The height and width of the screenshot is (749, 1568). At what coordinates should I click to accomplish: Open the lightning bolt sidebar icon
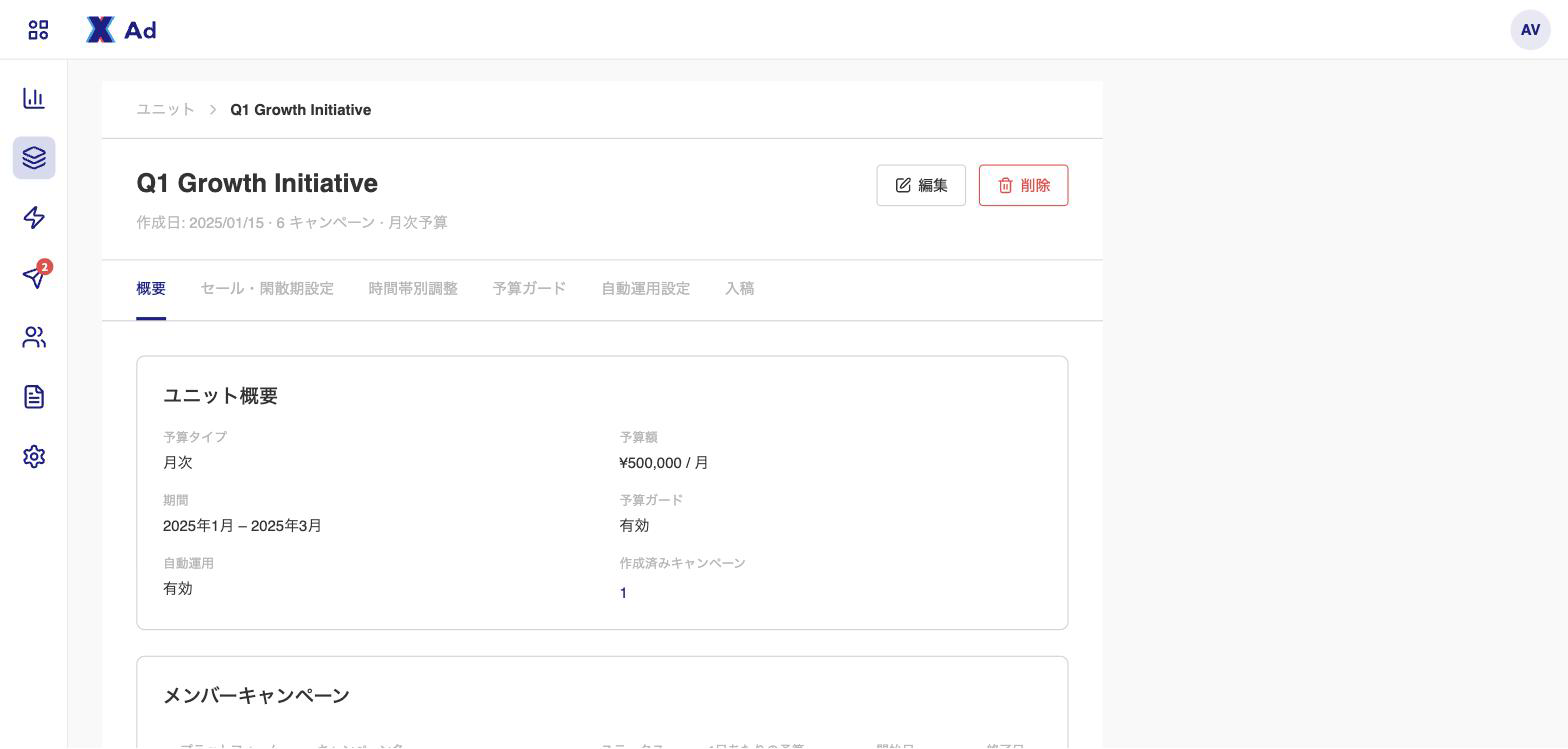pyautogui.click(x=34, y=218)
